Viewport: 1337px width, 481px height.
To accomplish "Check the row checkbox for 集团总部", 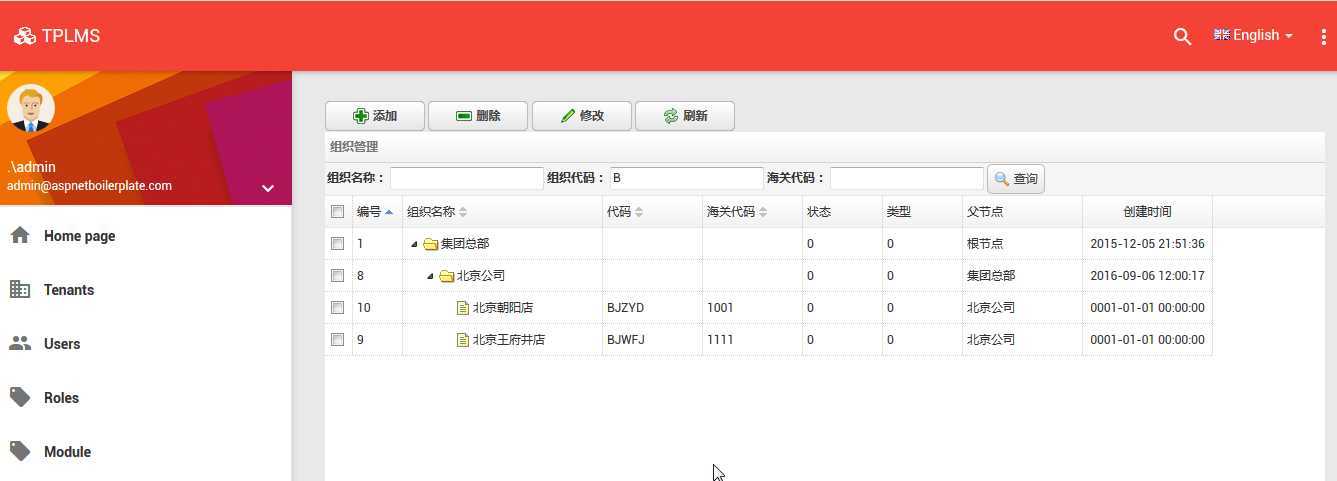I will pyautogui.click(x=338, y=244).
